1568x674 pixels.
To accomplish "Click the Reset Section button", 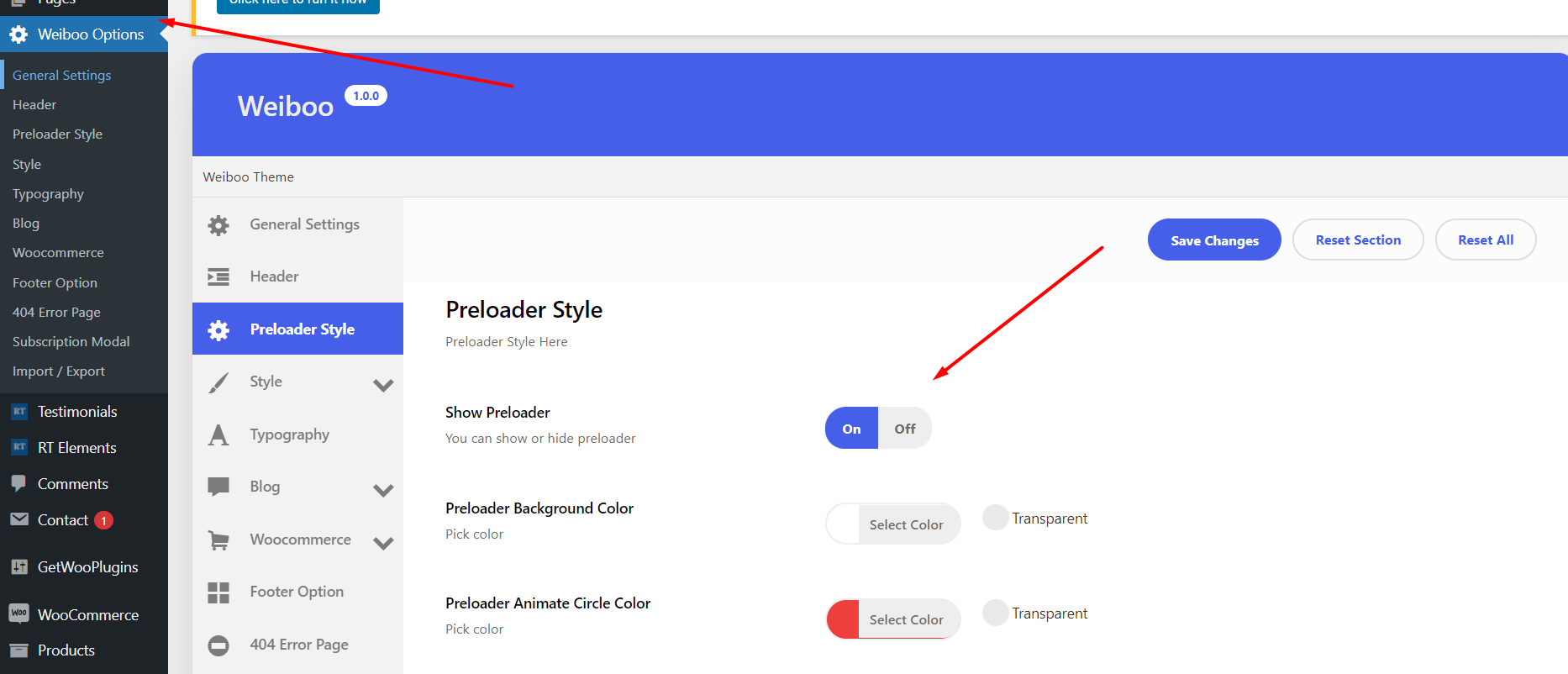I will (1358, 240).
